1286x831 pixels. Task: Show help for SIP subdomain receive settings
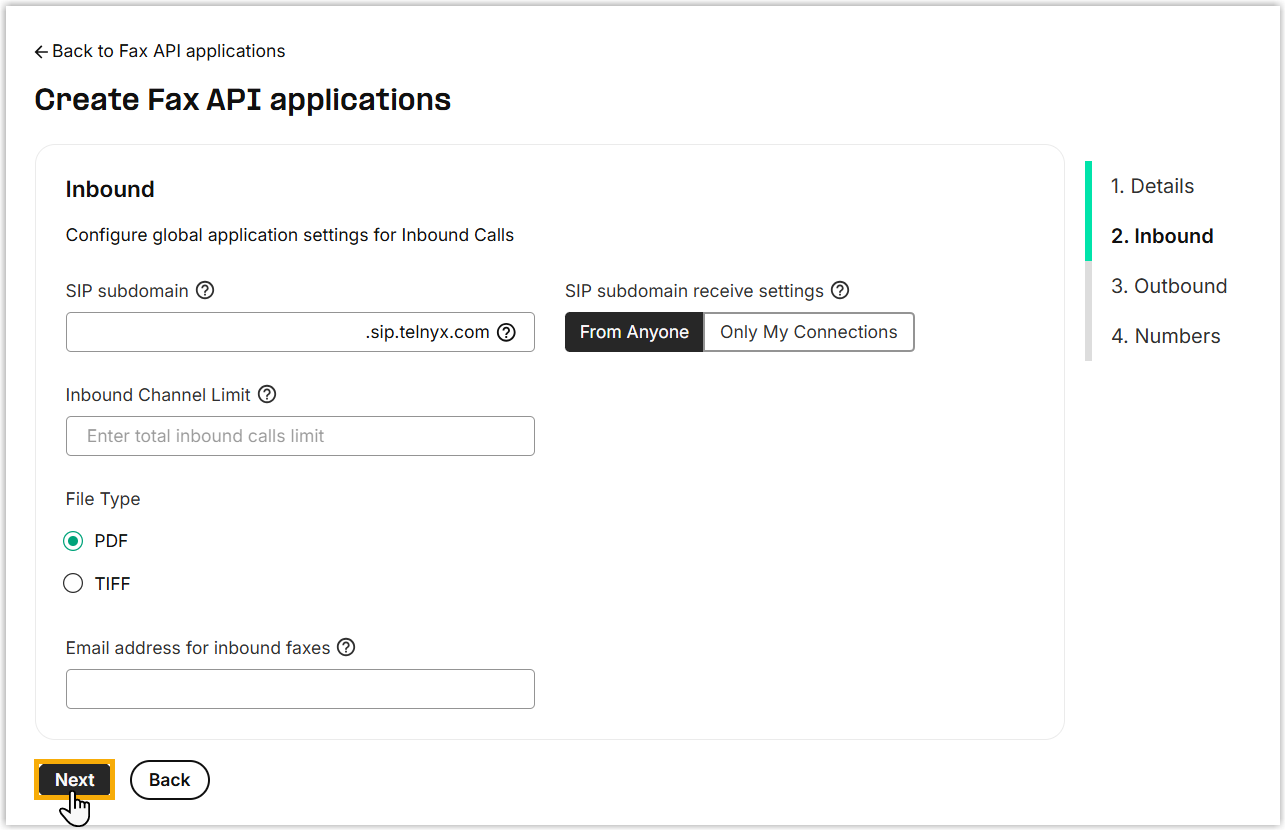coord(840,291)
